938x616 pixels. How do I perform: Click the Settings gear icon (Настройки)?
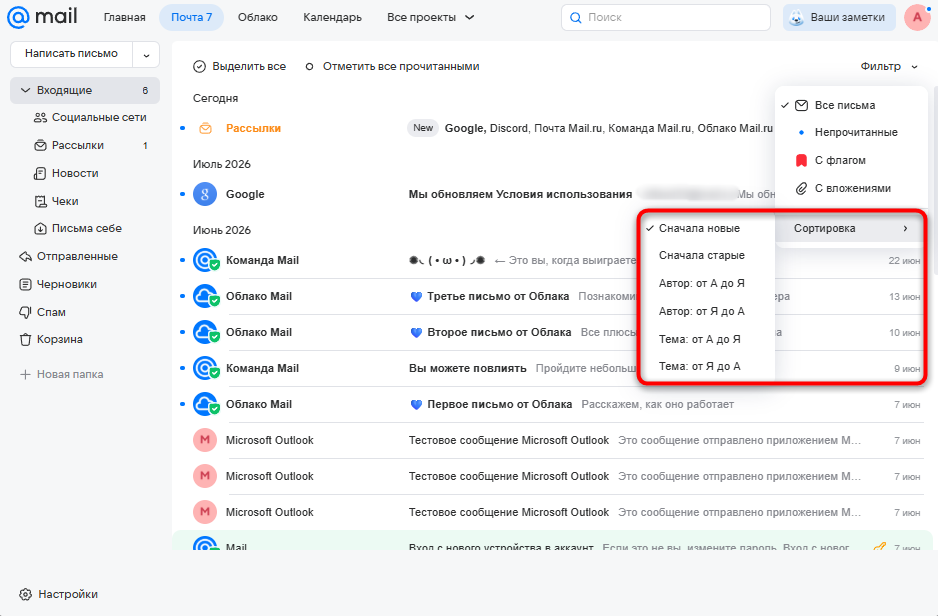[x=25, y=594]
